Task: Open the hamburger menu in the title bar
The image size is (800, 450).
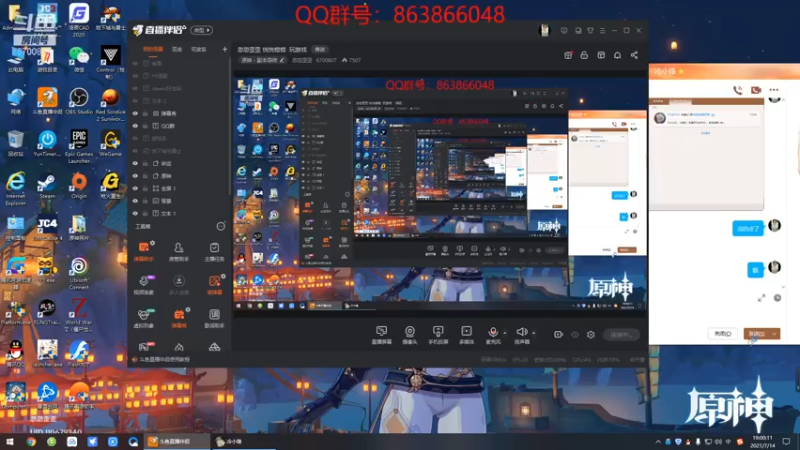Action: 603,31
